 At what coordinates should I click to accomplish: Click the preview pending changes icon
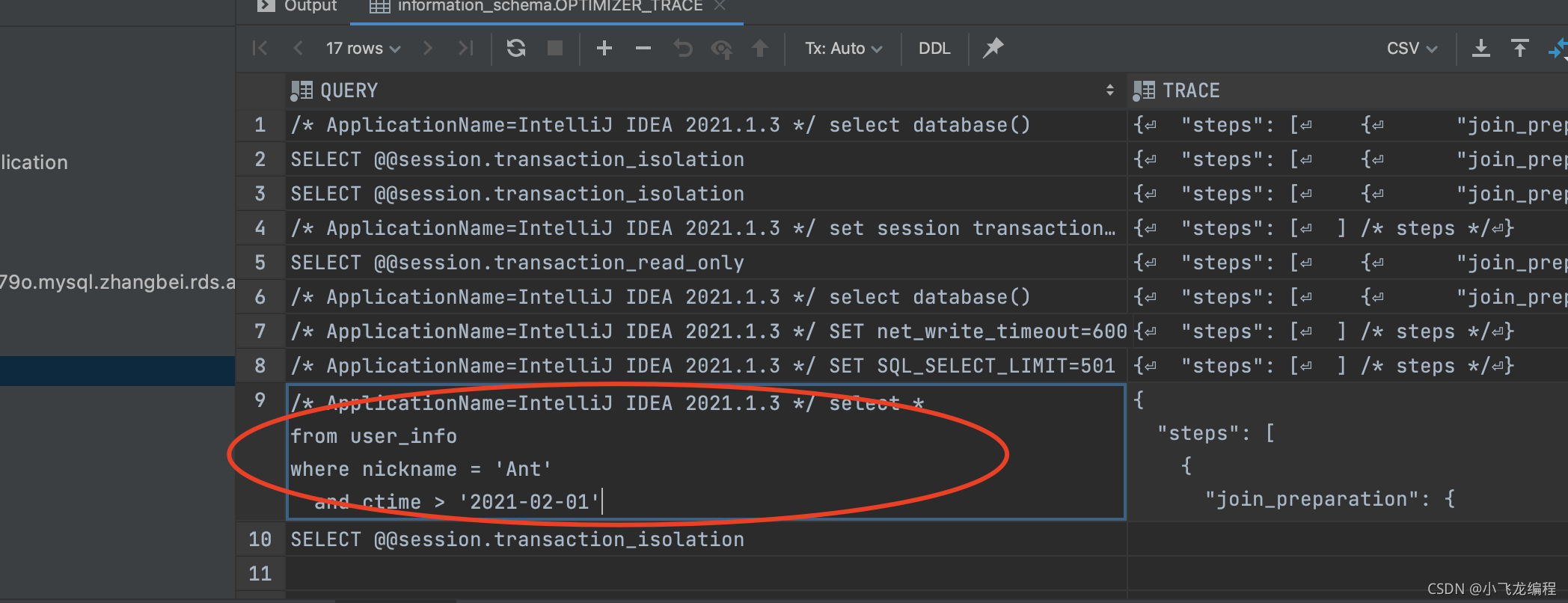coord(721,49)
